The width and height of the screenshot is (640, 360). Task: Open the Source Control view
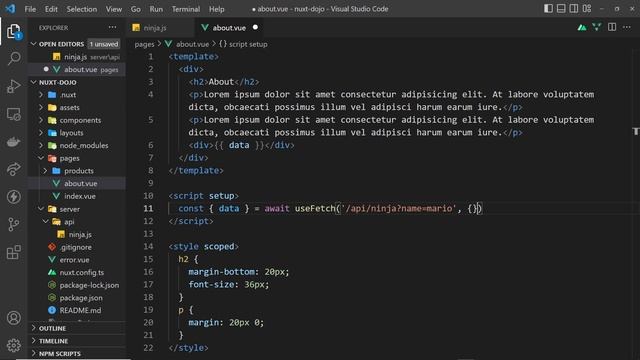pos(13,224)
